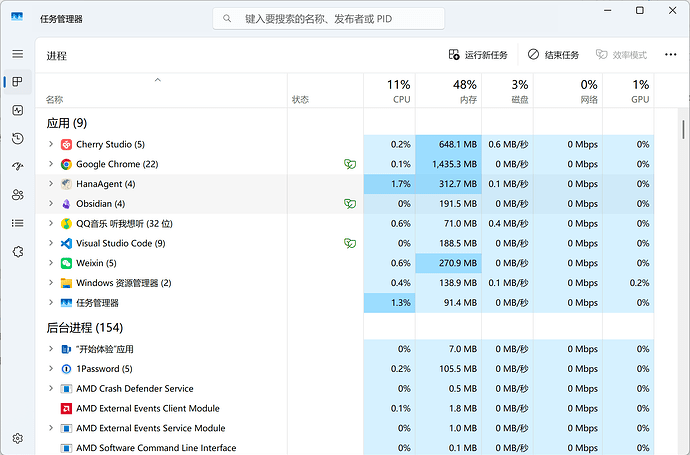
Task: Click the Weixin app icon
Action: pyautogui.click(x=66, y=263)
